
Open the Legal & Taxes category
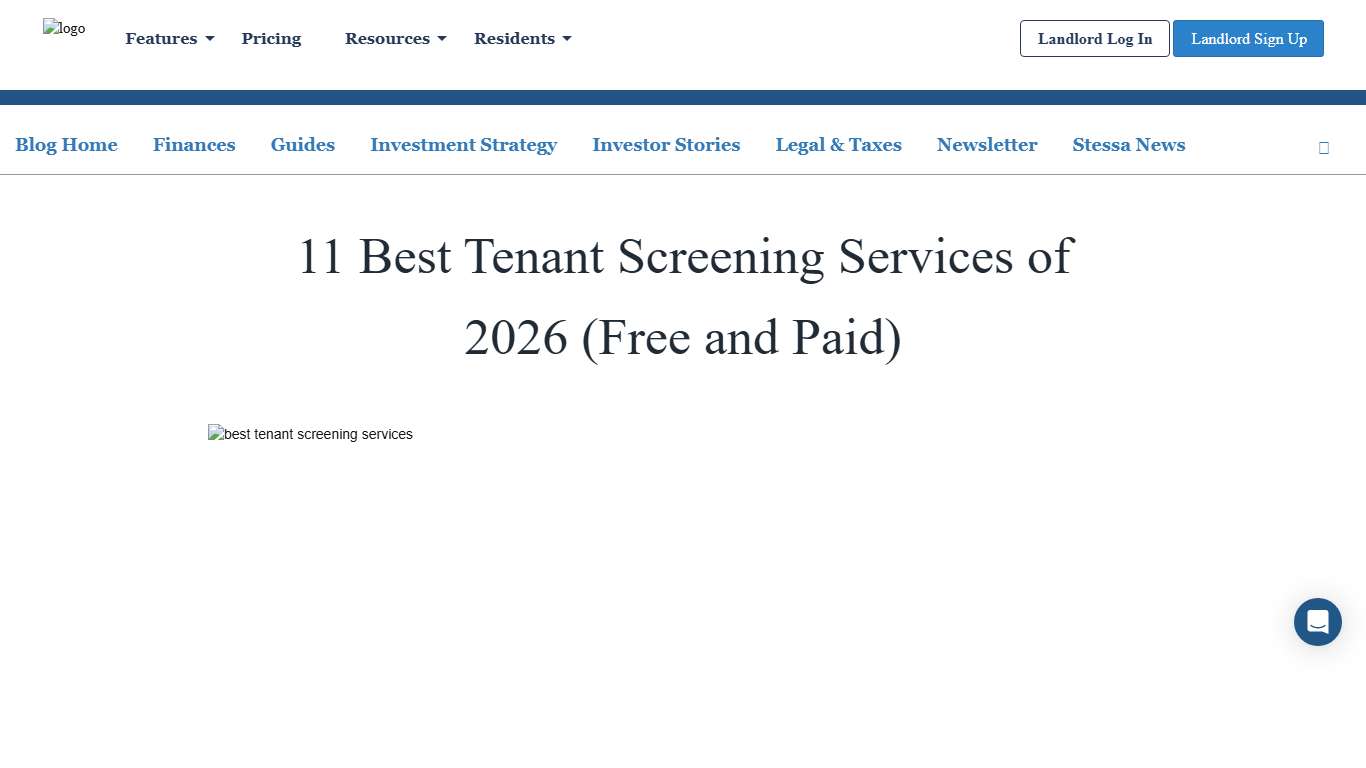coord(838,145)
